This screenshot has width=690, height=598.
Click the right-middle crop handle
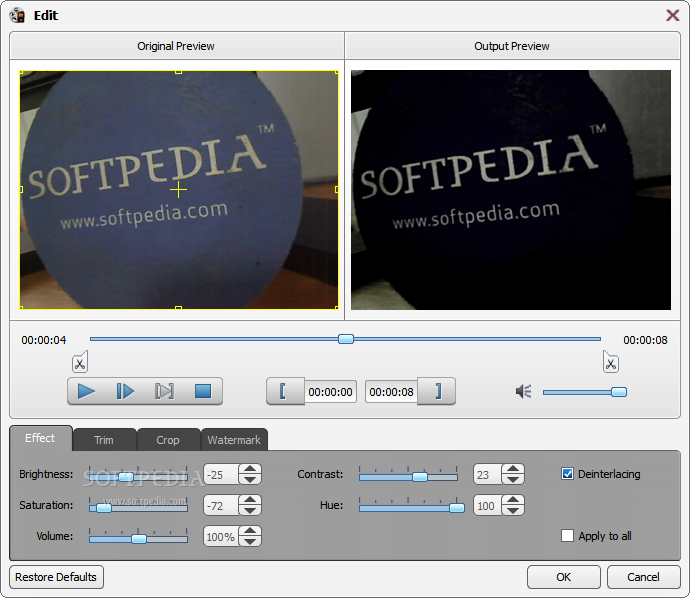point(337,190)
